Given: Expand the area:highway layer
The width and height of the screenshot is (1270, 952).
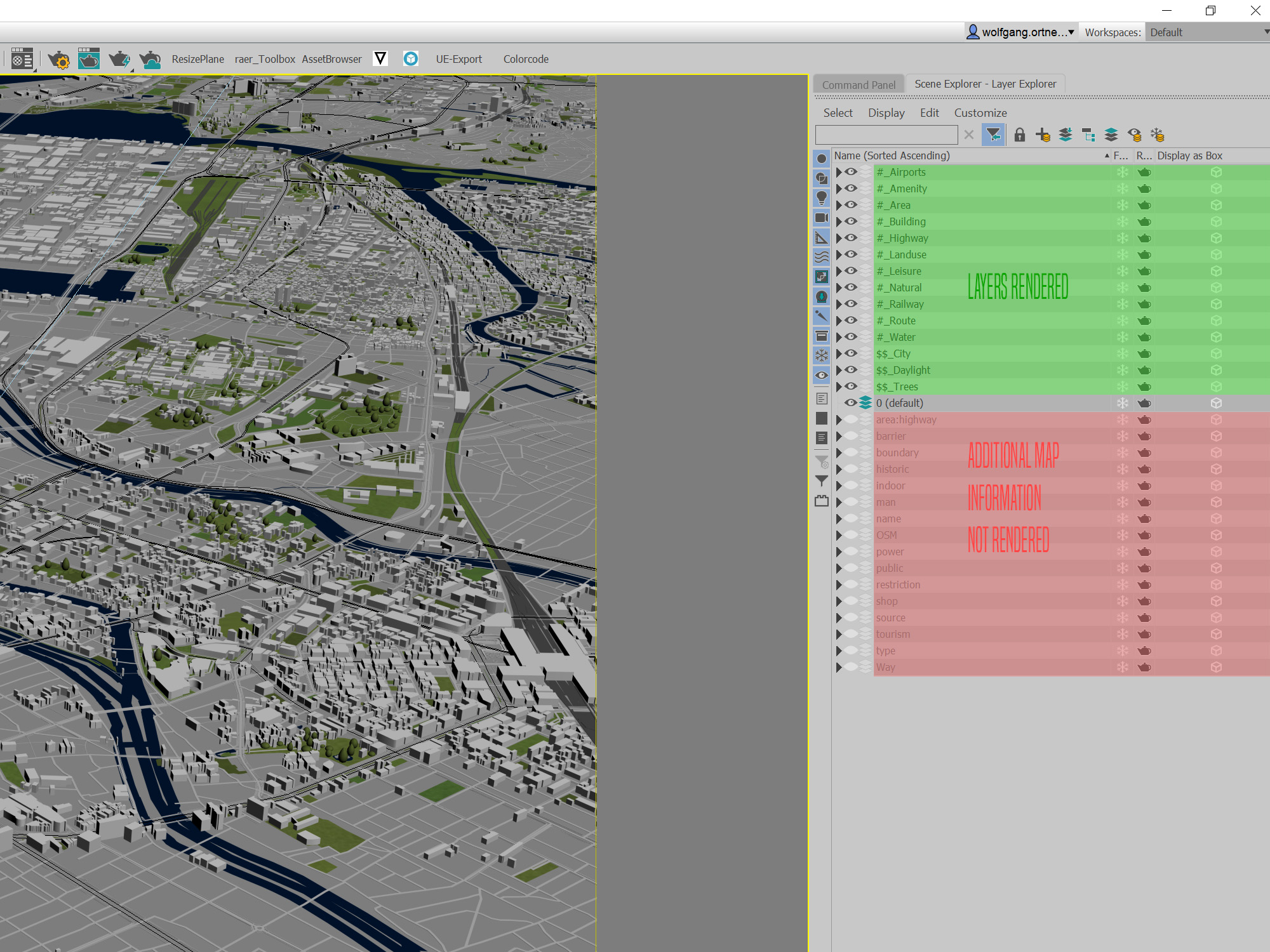Looking at the screenshot, I should [x=839, y=420].
